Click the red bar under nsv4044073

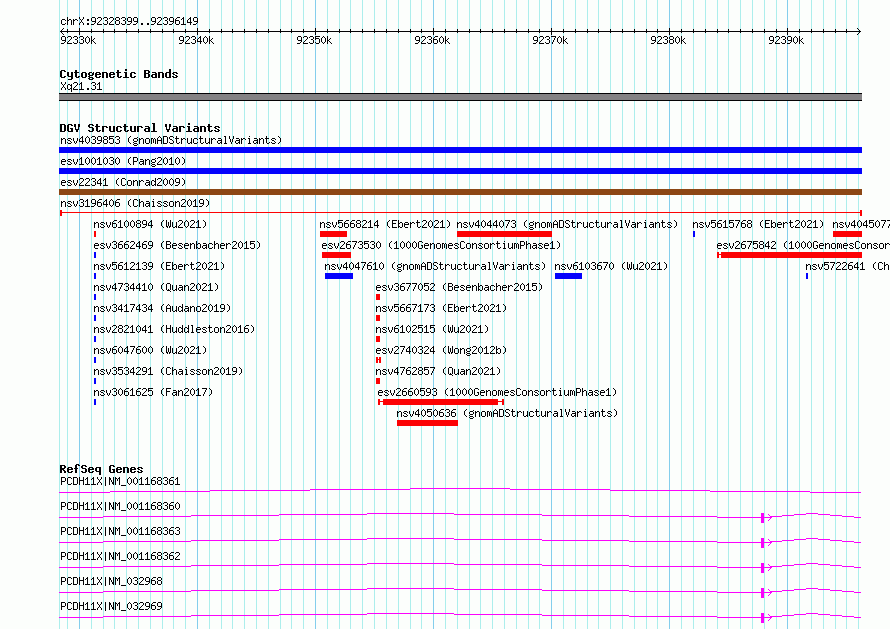coord(504,234)
